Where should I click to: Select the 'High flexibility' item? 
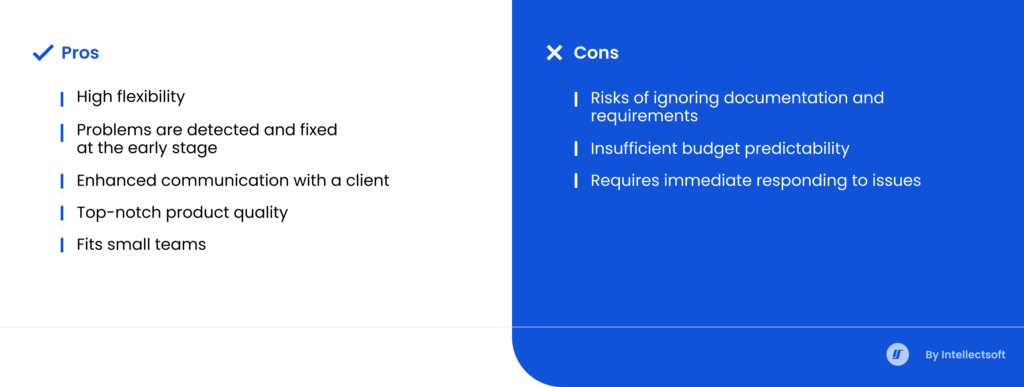pyautogui.click(x=131, y=97)
